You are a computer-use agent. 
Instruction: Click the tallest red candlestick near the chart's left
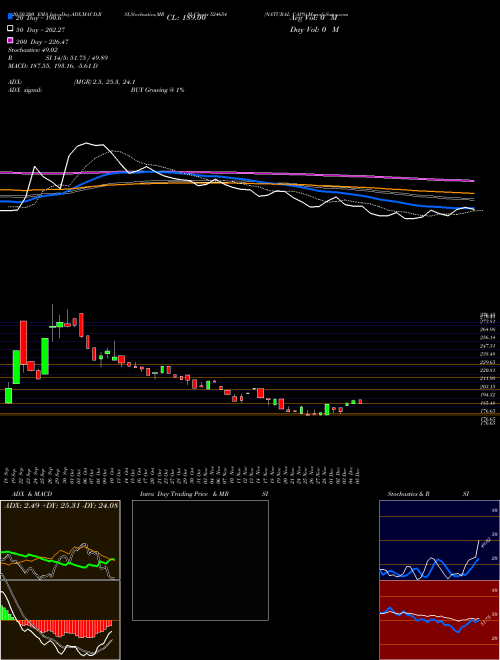point(24,343)
